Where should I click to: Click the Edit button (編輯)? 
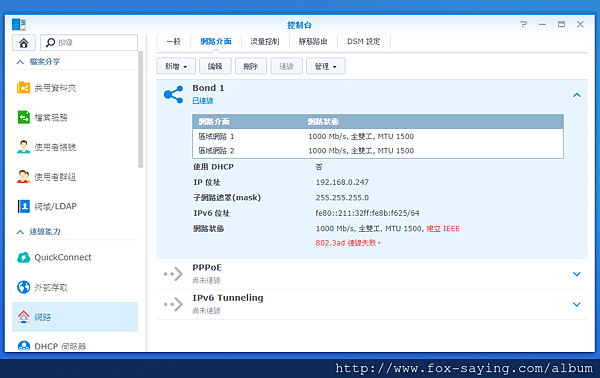pos(215,66)
